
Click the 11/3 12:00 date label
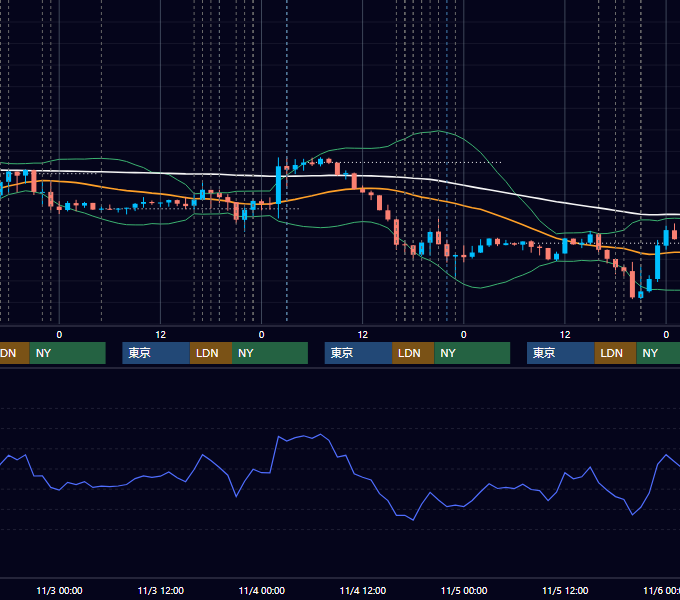tap(160, 590)
